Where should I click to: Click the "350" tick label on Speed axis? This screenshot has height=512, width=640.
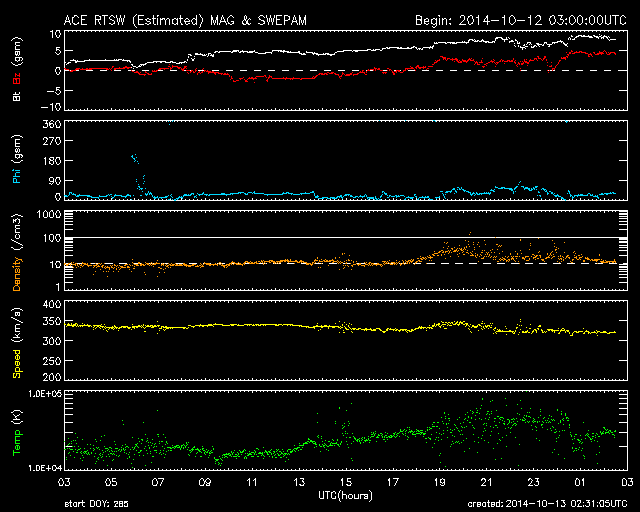pyautogui.click(x=51, y=321)
